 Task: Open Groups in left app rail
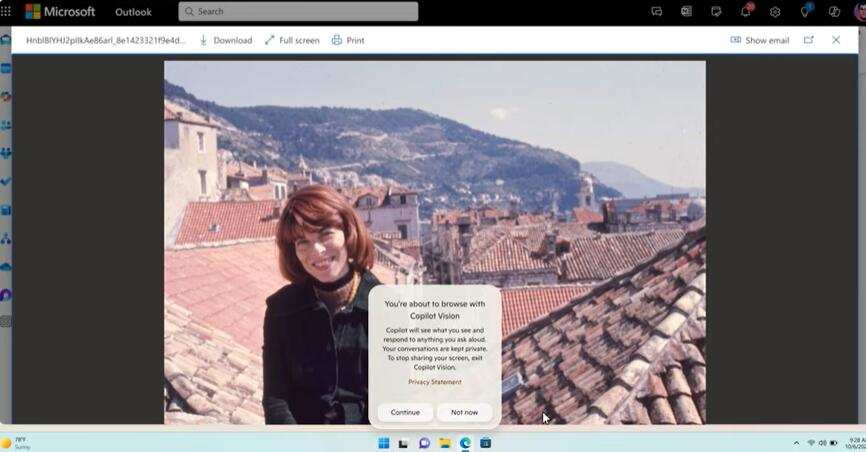pyautogui.click(x=6, y=154)
